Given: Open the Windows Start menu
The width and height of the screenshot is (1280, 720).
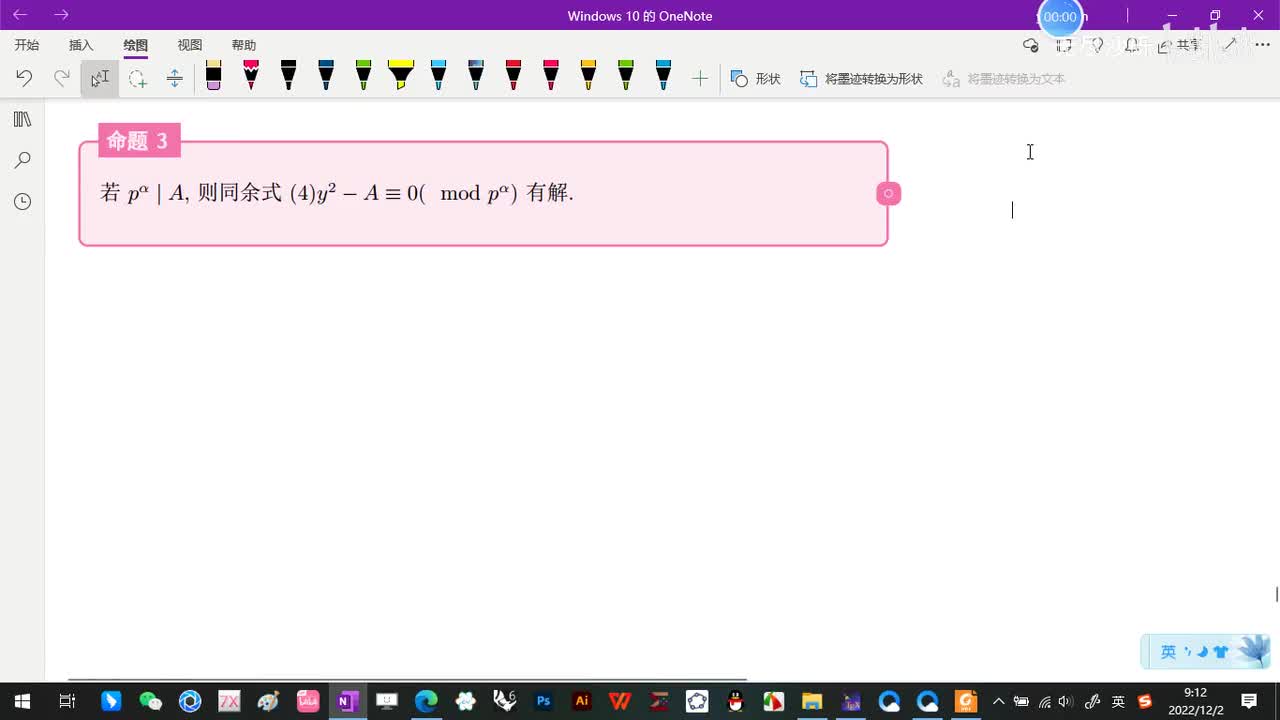Looking at the screenshot, I should [x=22, y=701].
